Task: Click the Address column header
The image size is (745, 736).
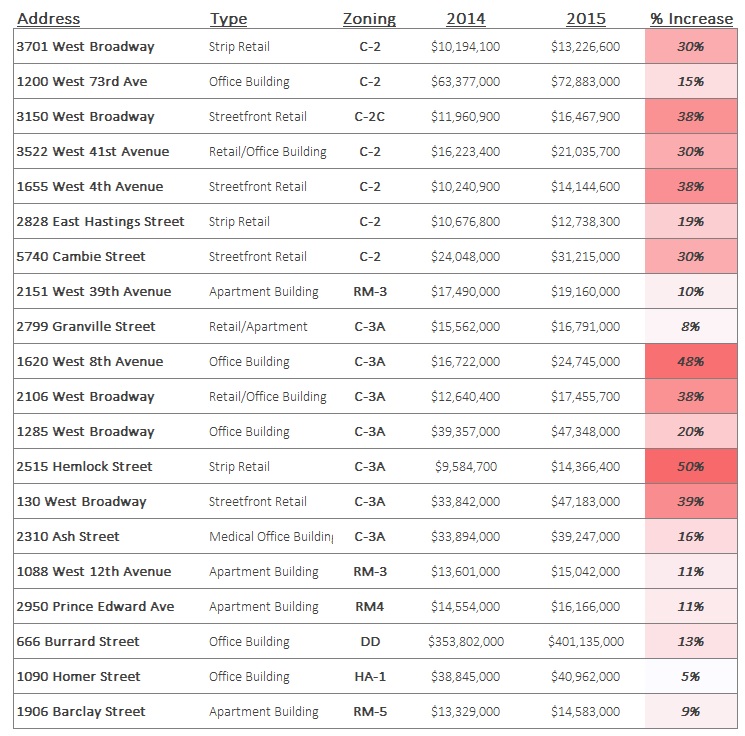Action: click(48, 19)
